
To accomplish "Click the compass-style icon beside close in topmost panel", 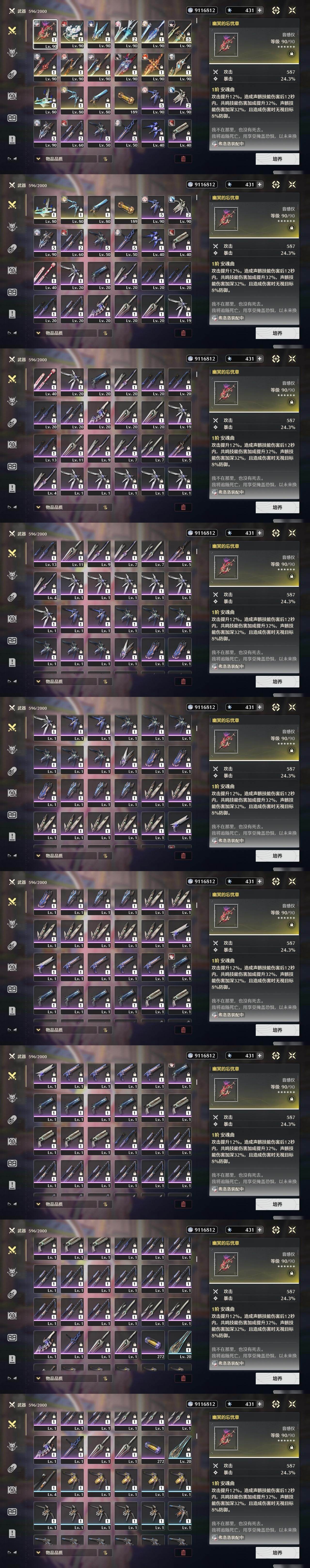I will pos(276,10).
